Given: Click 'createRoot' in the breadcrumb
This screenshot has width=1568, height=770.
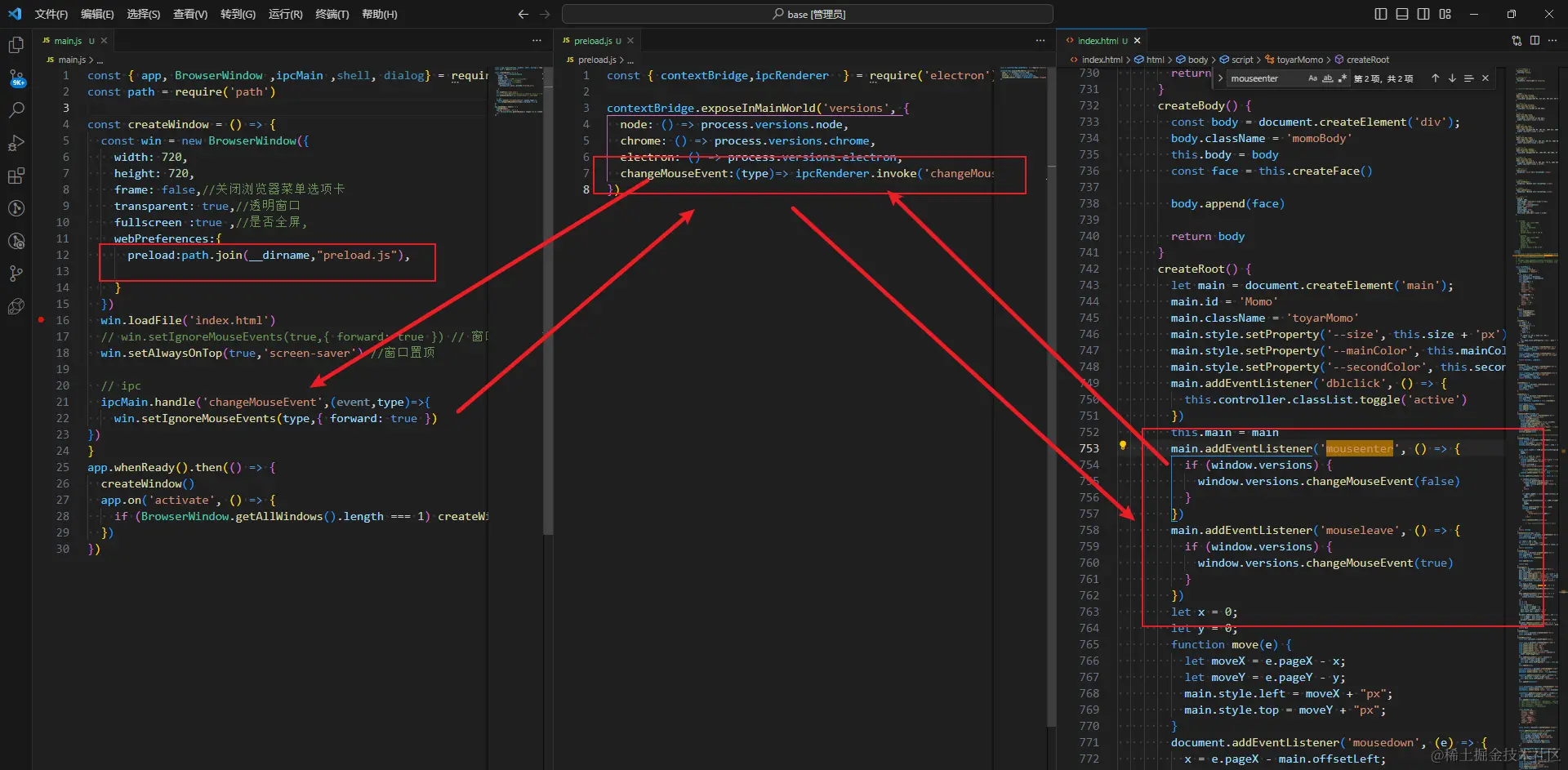Looking at the screenshot, I should 1367,60.
